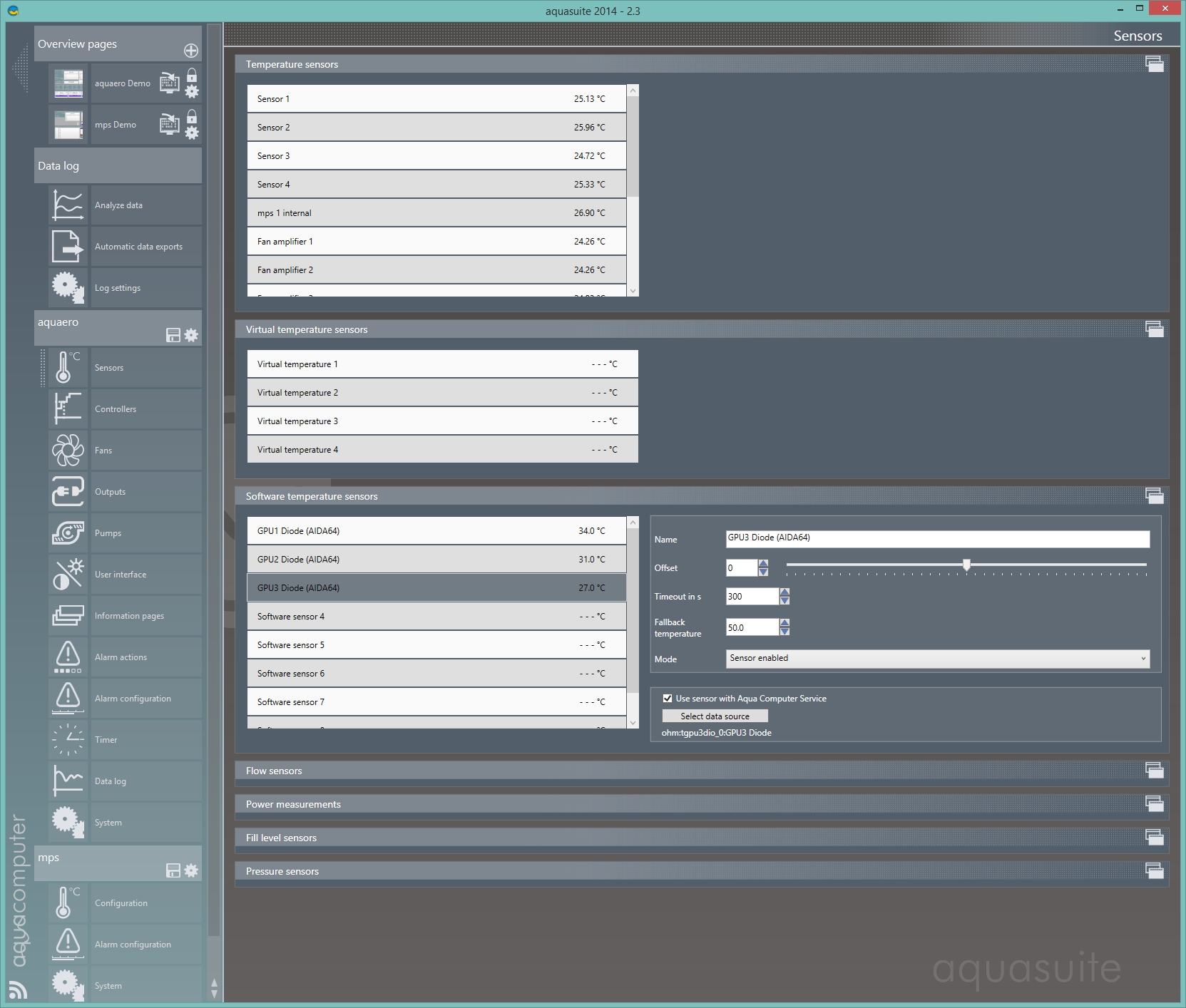
Task: Click the Name field containing GPU3 Diode
Action: click(937, 538)
